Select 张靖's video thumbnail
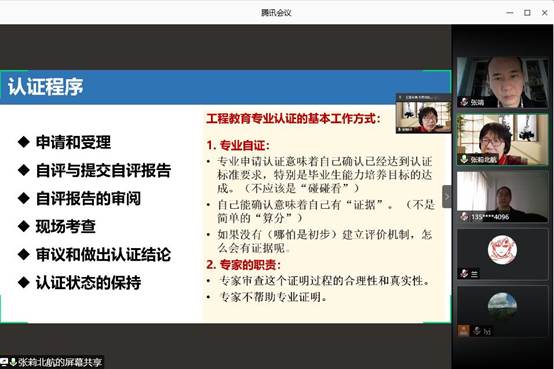554x369 pixels. [x=502, y=82]
